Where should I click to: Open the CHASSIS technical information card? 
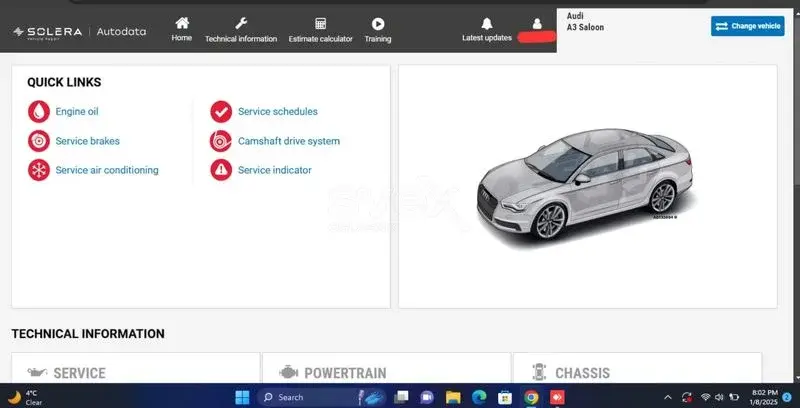pyautogui.click(x=637, y=368)
